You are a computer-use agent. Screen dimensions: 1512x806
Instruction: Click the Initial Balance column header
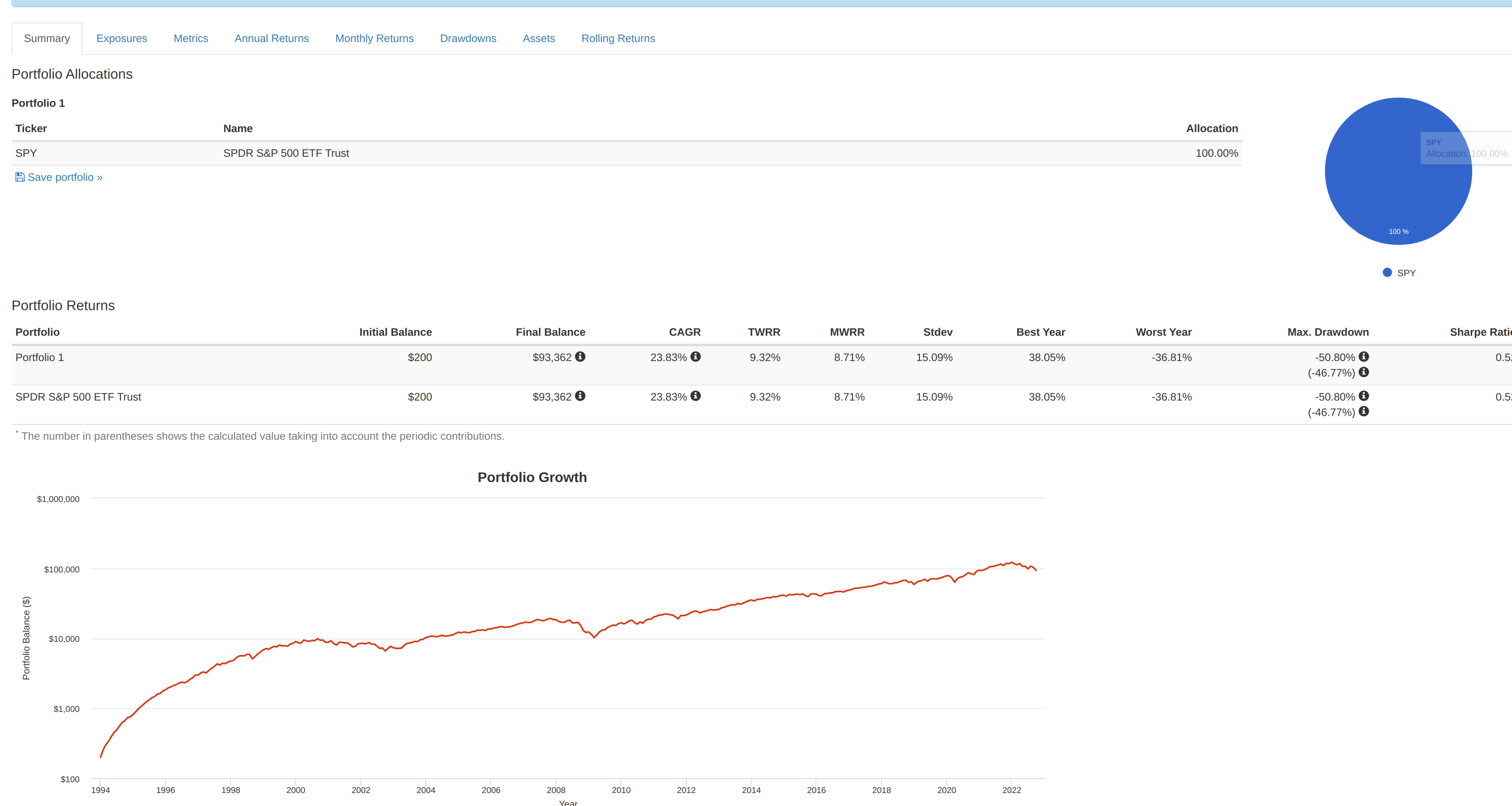click(396, 332)
